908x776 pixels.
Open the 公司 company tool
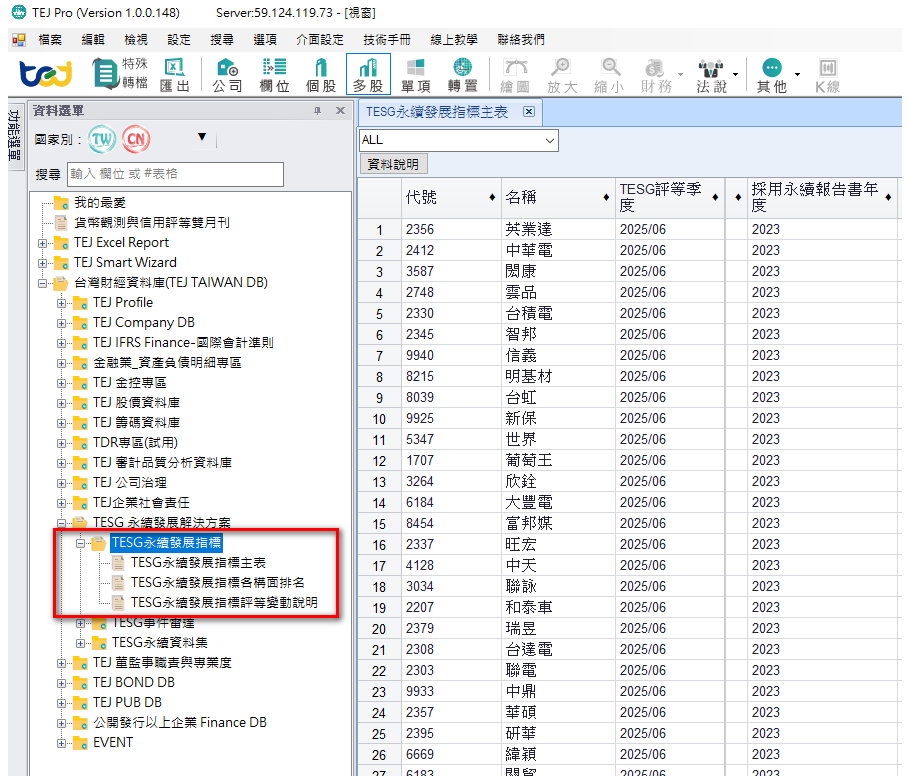(227, 75)
